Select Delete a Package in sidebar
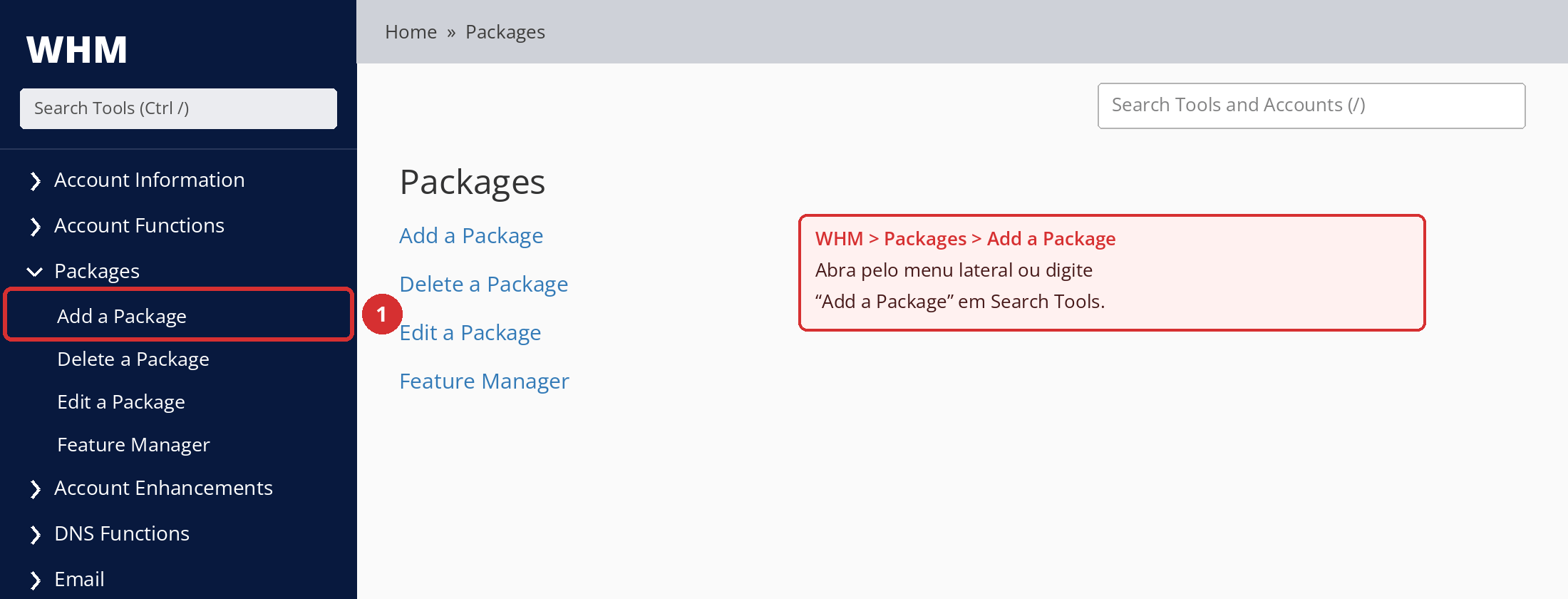1568x599 pixels. (x=133, y=359)
